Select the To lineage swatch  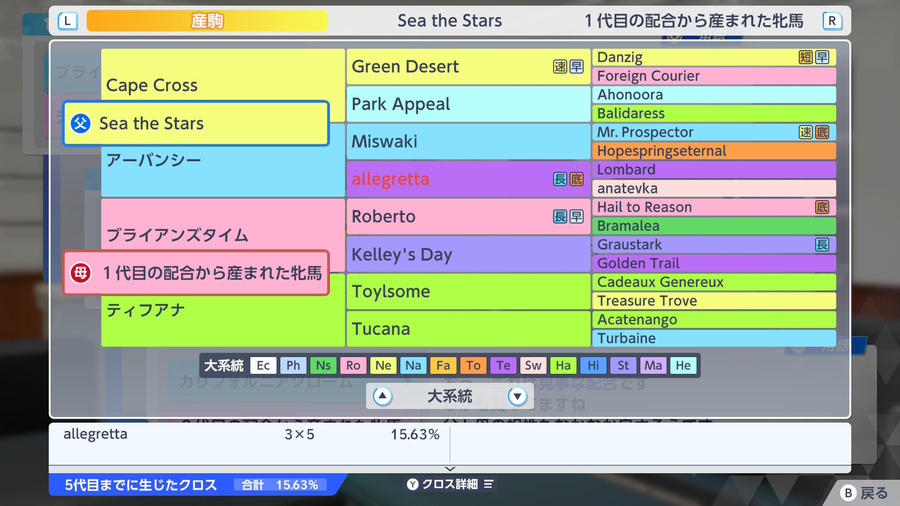coord(473,365)
